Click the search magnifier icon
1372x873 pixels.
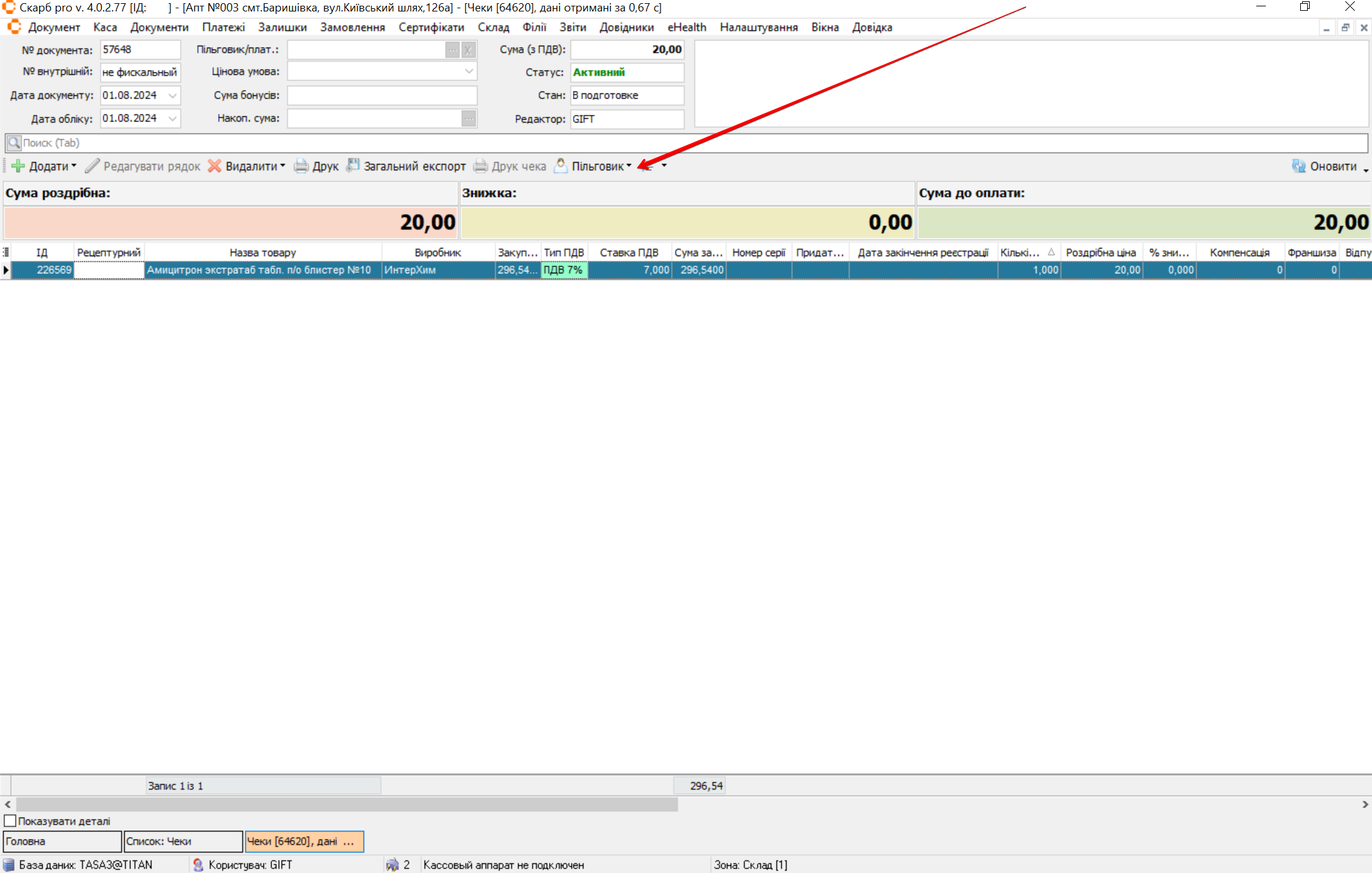click(14, 143)
